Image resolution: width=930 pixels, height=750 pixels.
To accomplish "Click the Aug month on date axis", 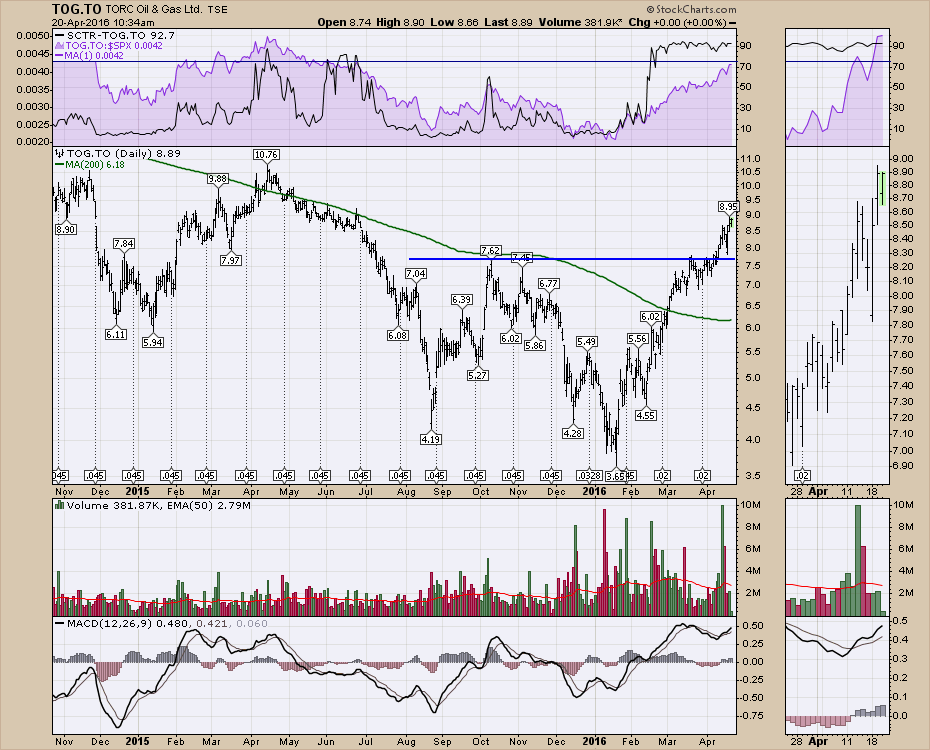I will tap(405, 491).
